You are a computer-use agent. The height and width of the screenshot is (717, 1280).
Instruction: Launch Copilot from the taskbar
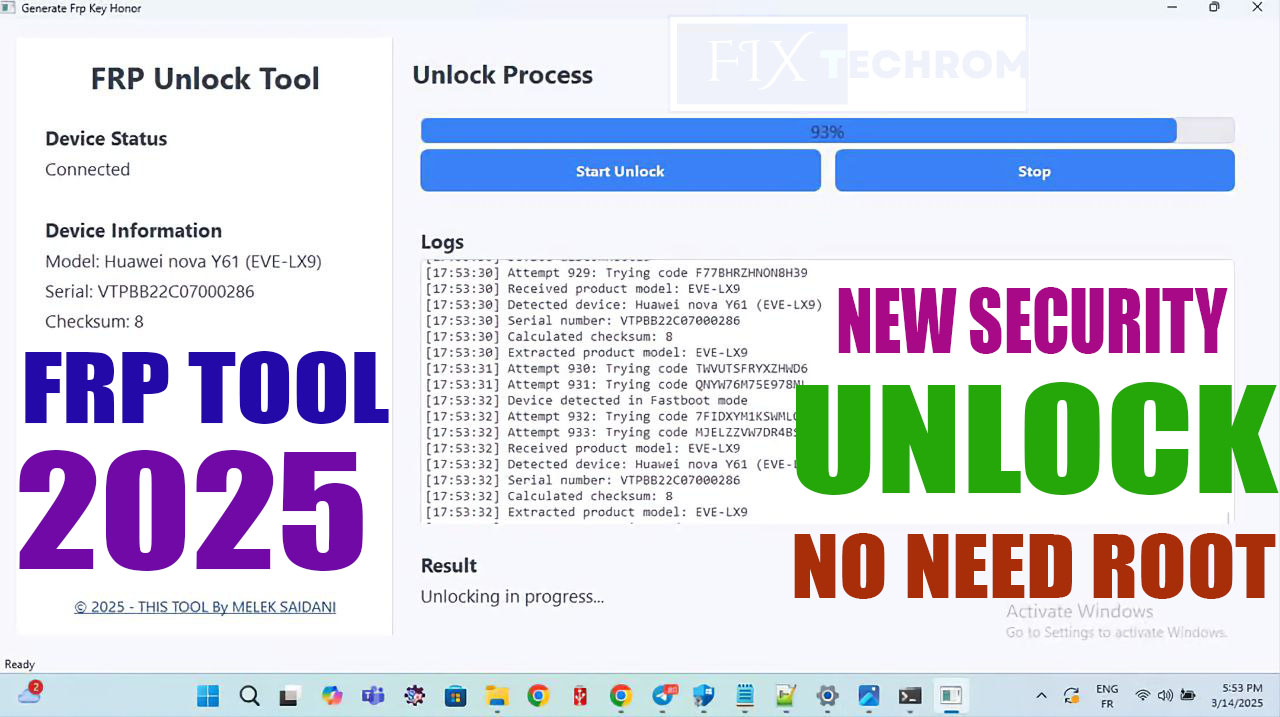click(x=331, y=695)
